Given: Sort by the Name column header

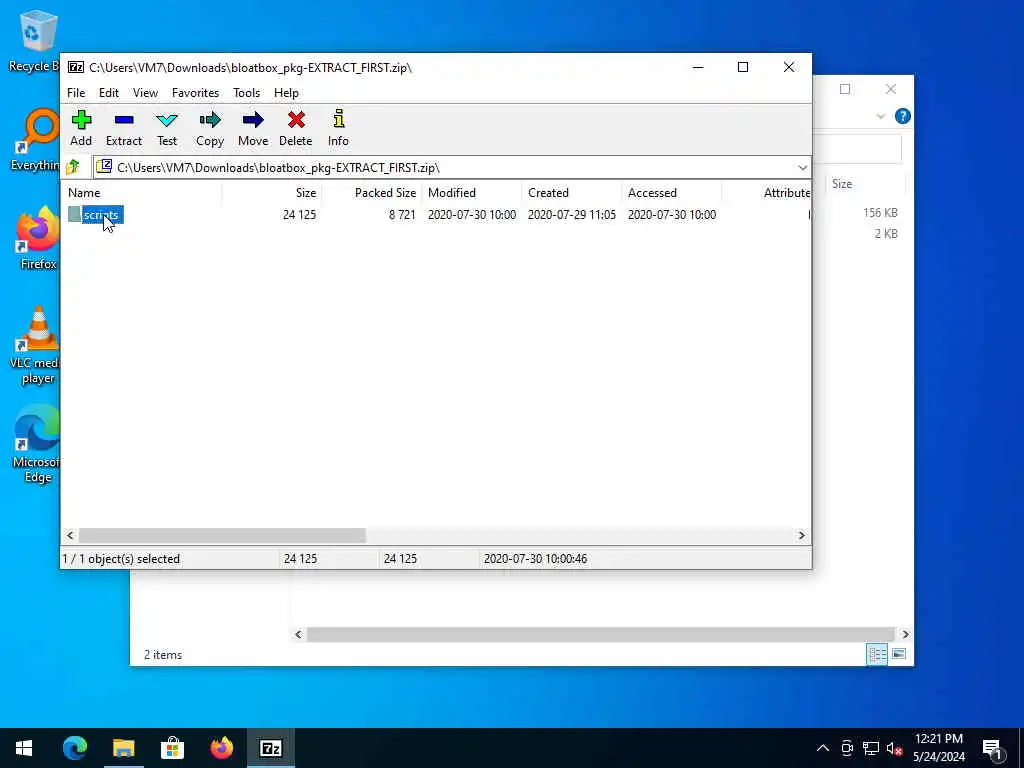Looking at the screenshot, I should [x=142, y=193].
